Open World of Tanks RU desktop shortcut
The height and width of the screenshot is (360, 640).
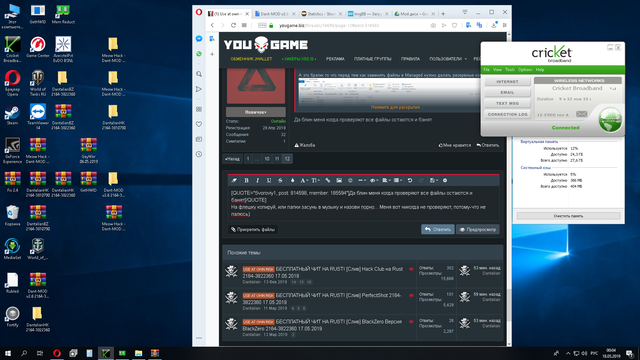(38, 83)
